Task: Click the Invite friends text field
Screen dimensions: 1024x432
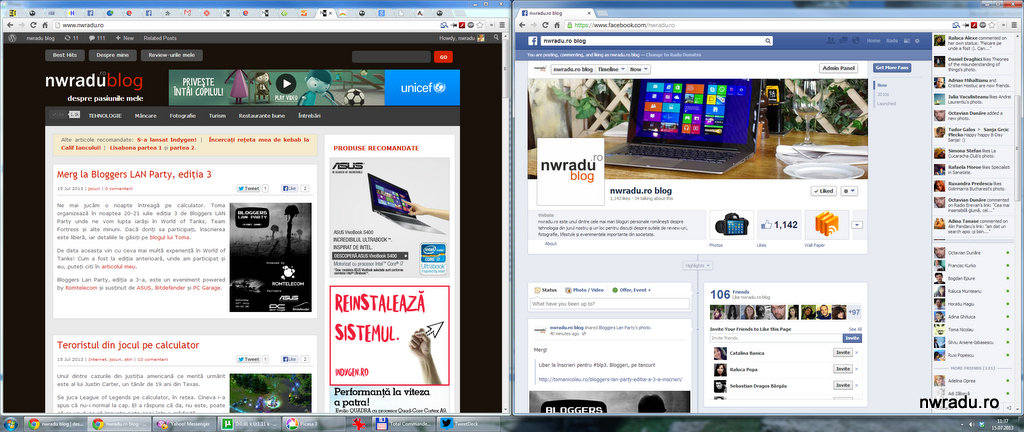Action: coord(776,338)
